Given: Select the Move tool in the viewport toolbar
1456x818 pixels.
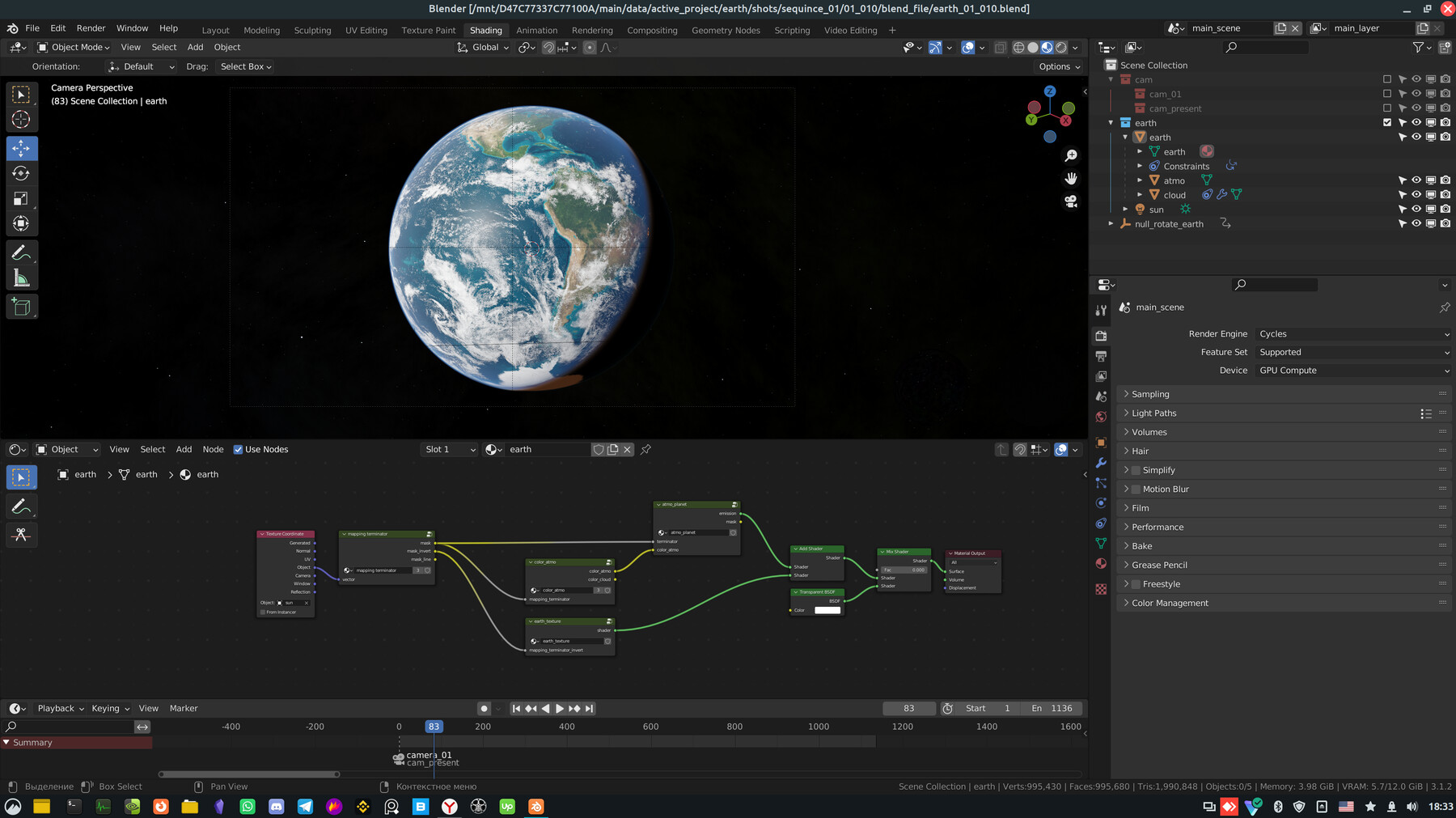Looking at the screenshot, I should click(22, 148).
